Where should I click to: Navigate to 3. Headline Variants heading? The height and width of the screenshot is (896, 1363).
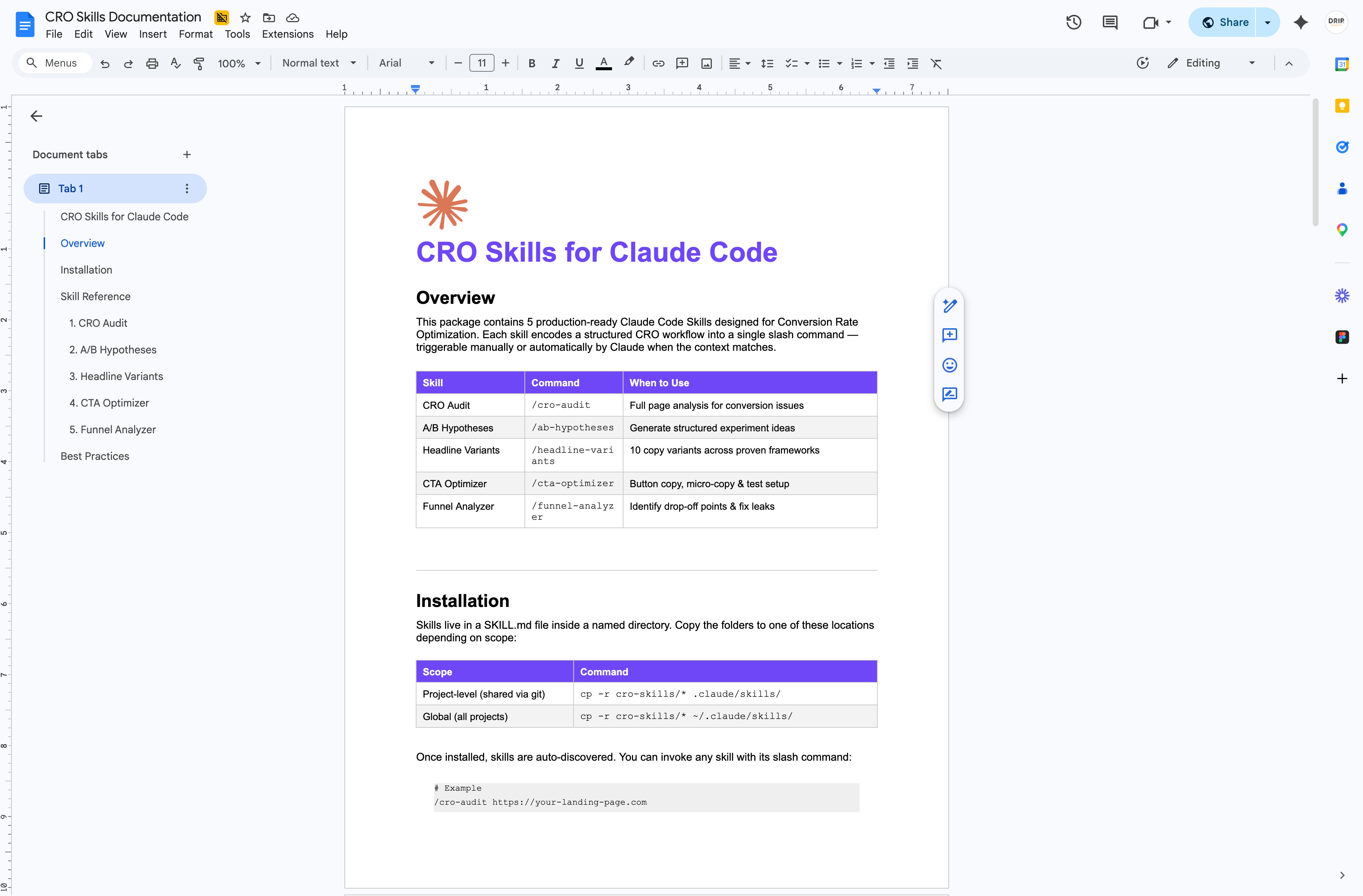click(x=116, y=376)
